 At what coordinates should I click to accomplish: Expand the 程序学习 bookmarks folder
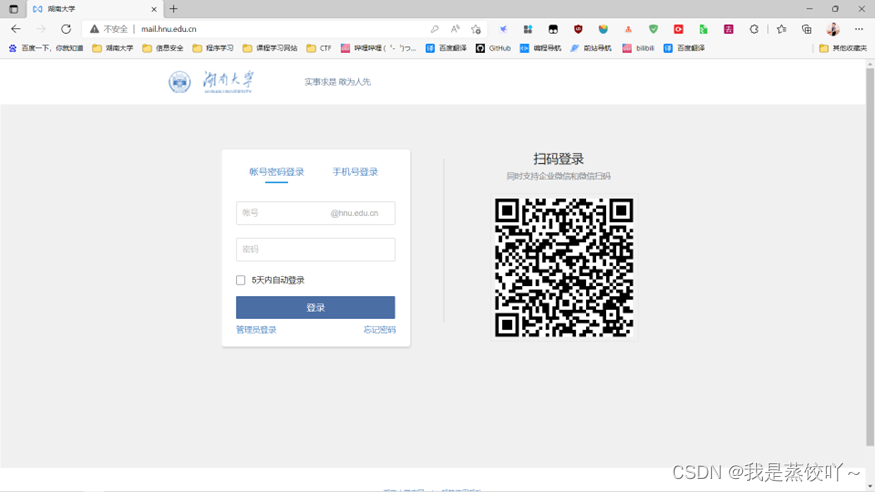click(213, 49)
